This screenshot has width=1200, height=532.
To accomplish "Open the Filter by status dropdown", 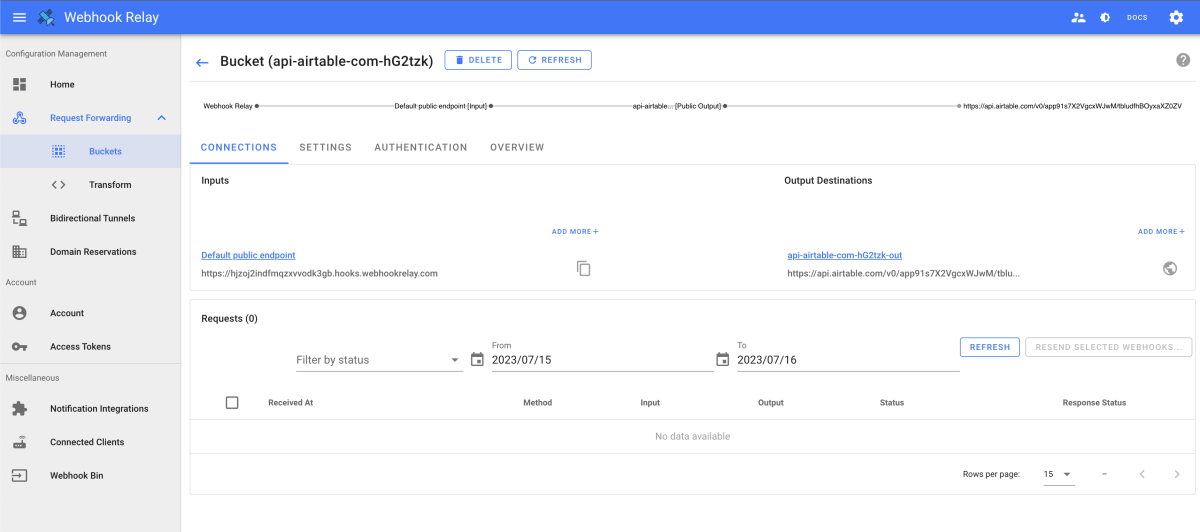I will 378,360.
